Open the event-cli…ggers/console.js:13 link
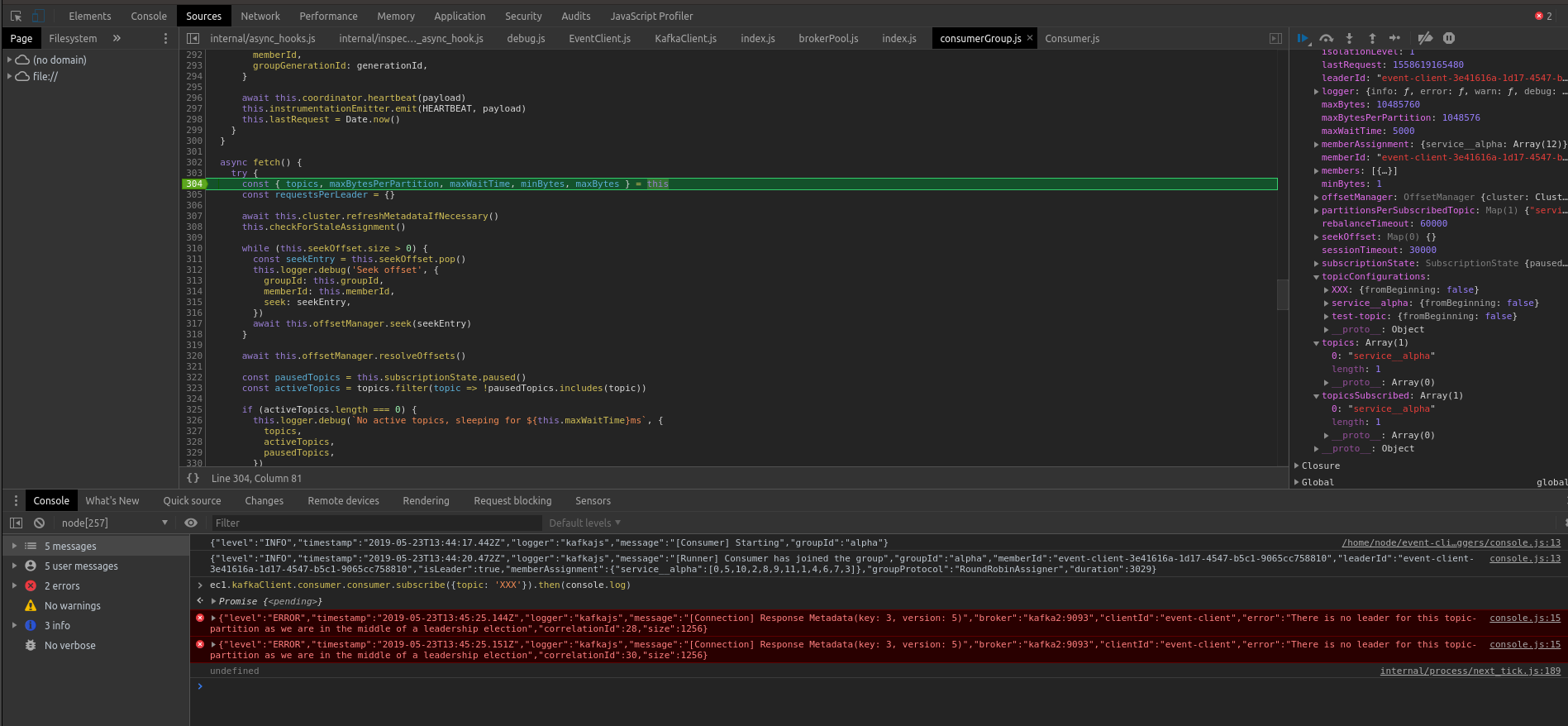This screenshot has height=726, width=1568. (x=1451, y=542)
